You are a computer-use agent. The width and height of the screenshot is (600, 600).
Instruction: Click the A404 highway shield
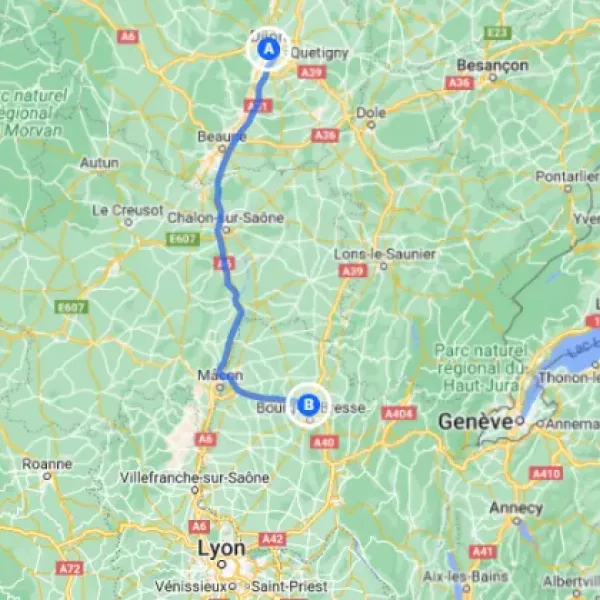[399, 413]
